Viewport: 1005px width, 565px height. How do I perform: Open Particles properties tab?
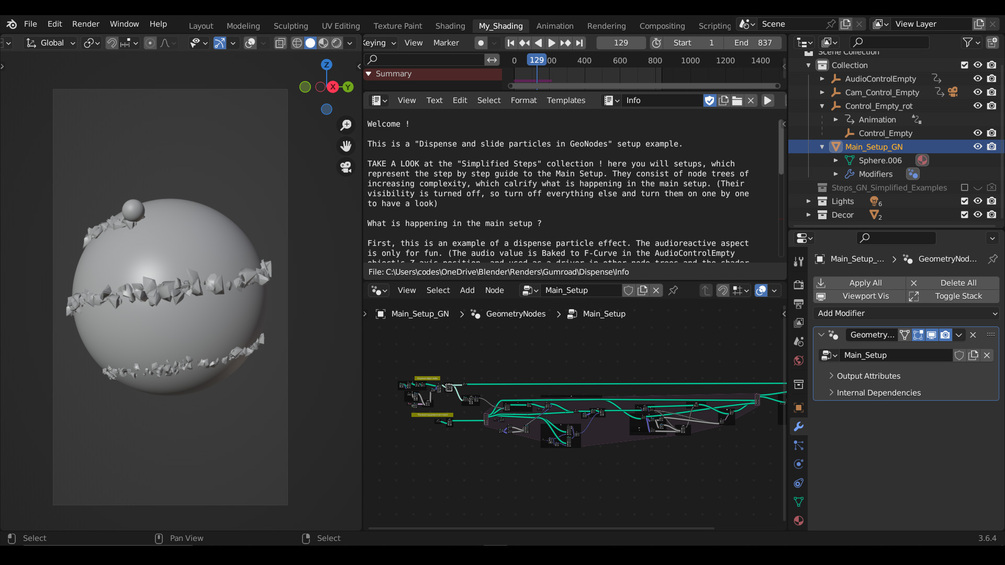coord(799,445)
